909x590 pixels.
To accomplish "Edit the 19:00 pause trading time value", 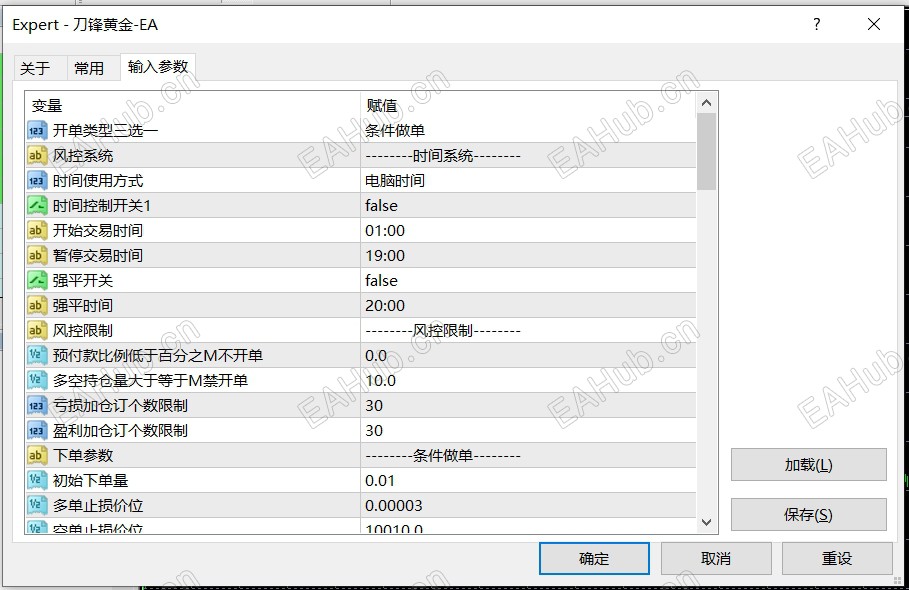I will click(528, 256).
